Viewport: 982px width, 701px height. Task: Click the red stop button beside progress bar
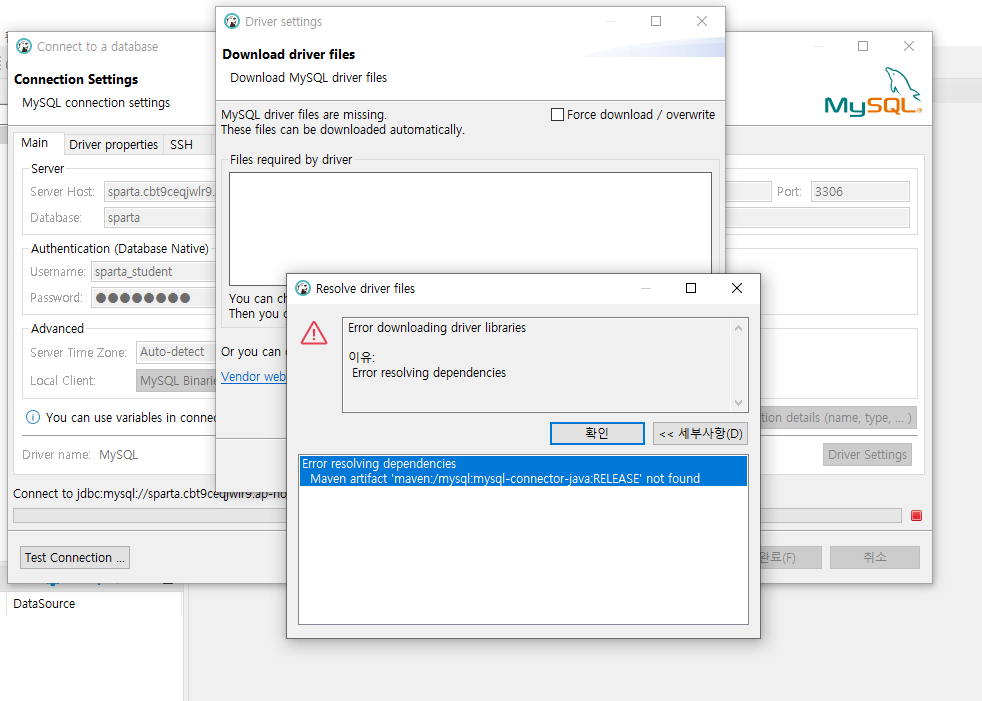[x=916, y=516]
